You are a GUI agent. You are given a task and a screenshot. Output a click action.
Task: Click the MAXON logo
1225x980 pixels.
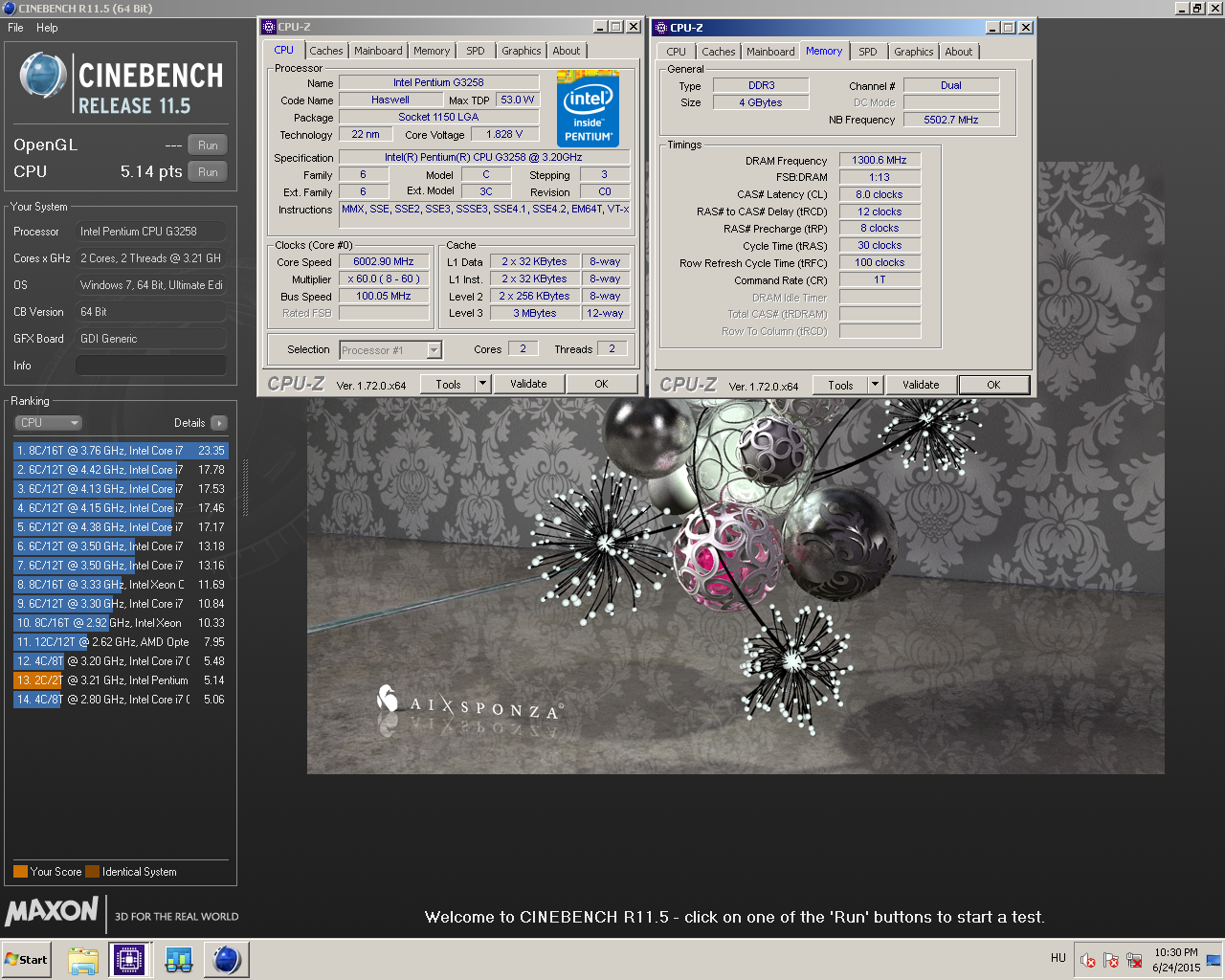52,911
